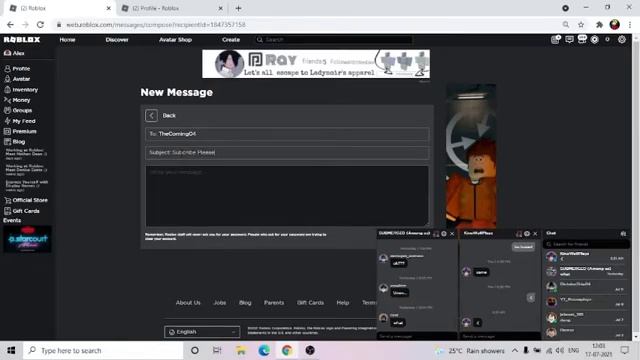Click the To recipient field
The height and width of the screenshot is (360, 640).
point(287,134)
